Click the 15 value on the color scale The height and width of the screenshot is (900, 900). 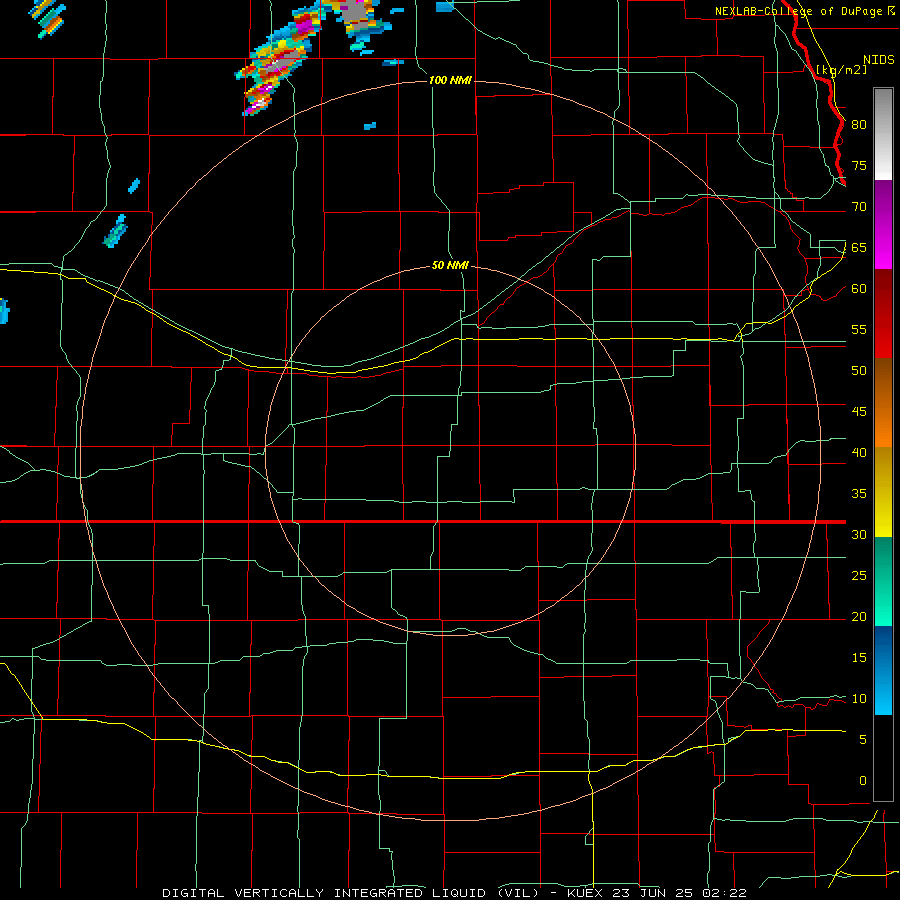[x=859, y=658]
